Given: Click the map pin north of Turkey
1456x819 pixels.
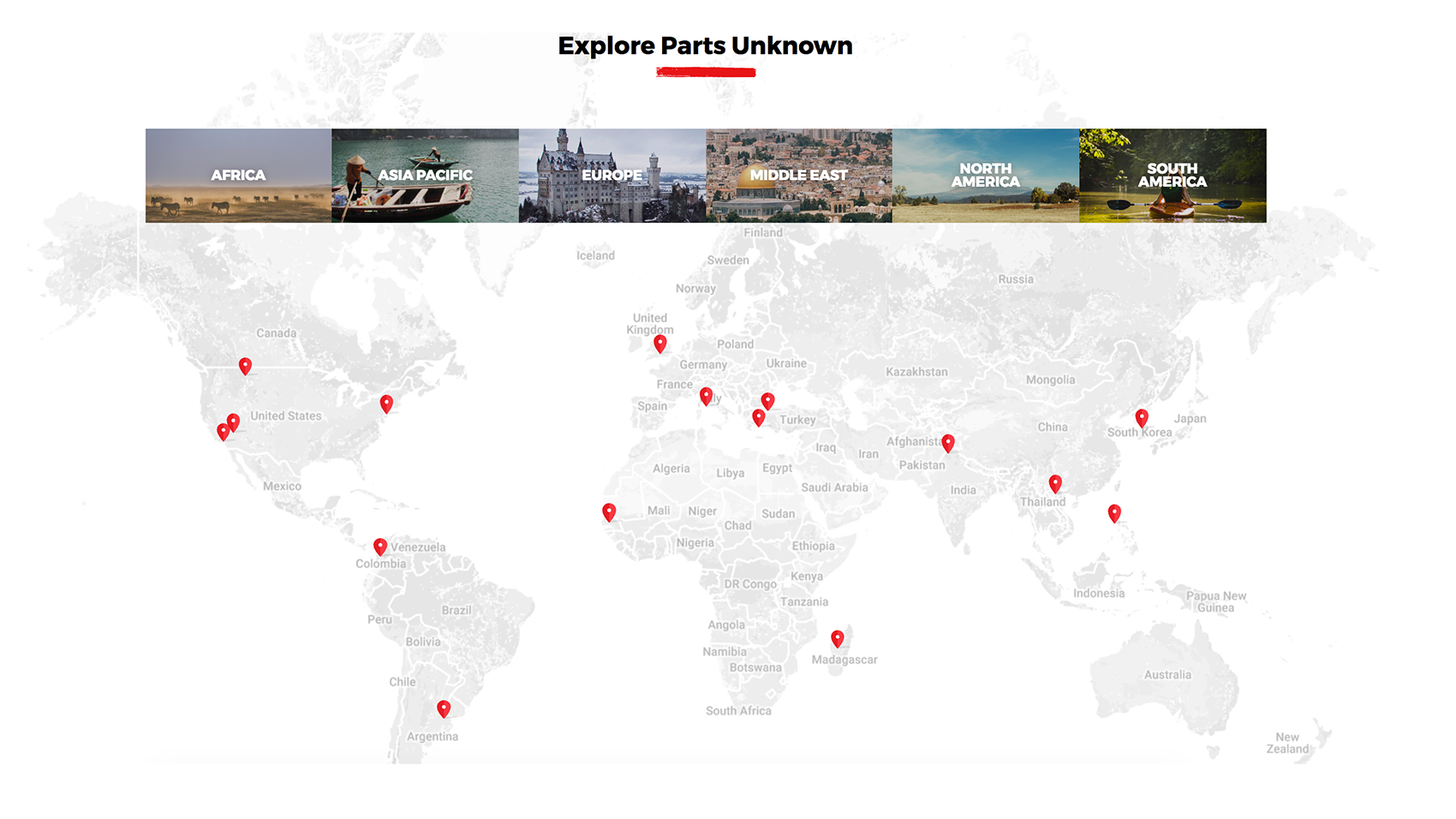Looking at the screenshot, I should click(x=767, y=400).
